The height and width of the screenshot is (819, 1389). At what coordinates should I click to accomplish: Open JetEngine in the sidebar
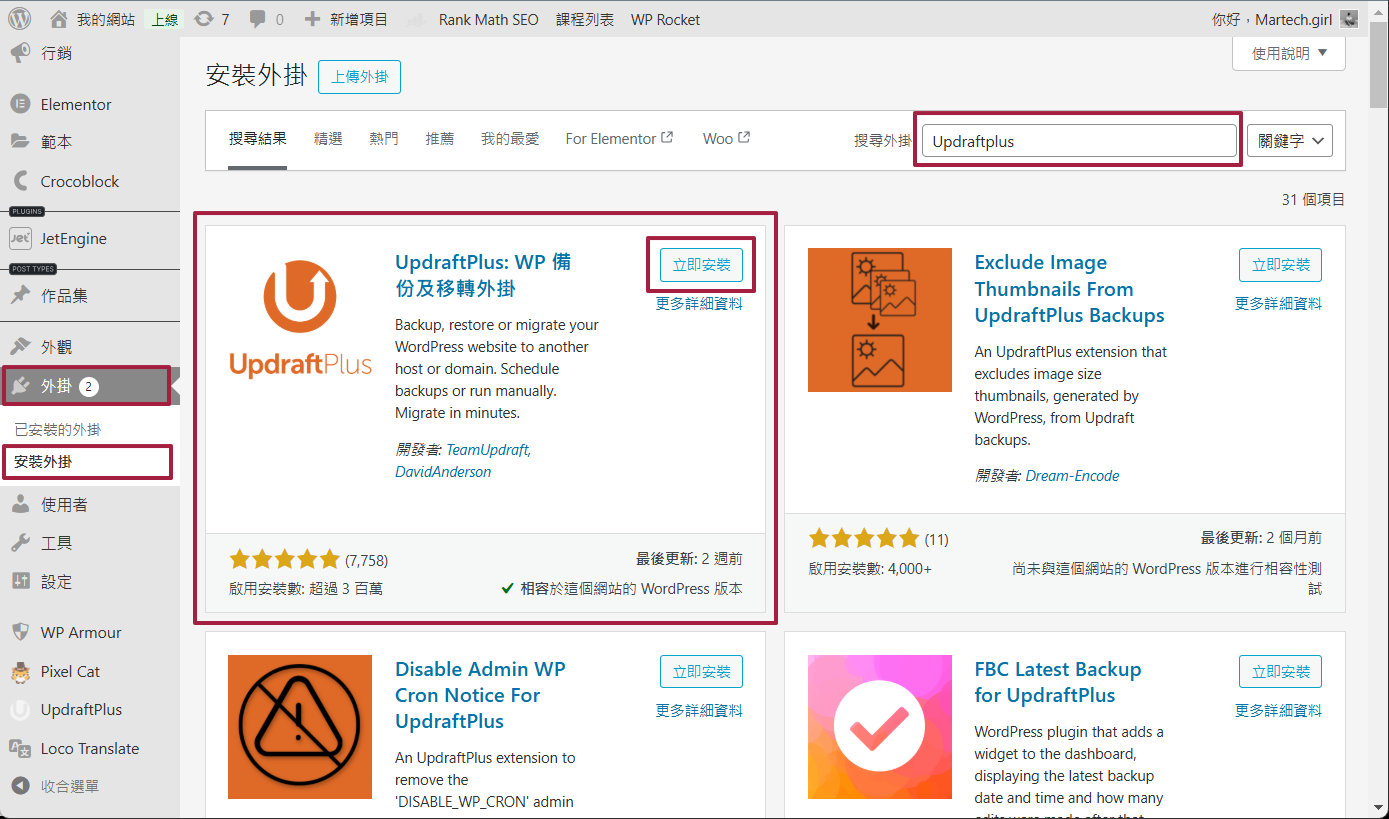click(73, 239)
